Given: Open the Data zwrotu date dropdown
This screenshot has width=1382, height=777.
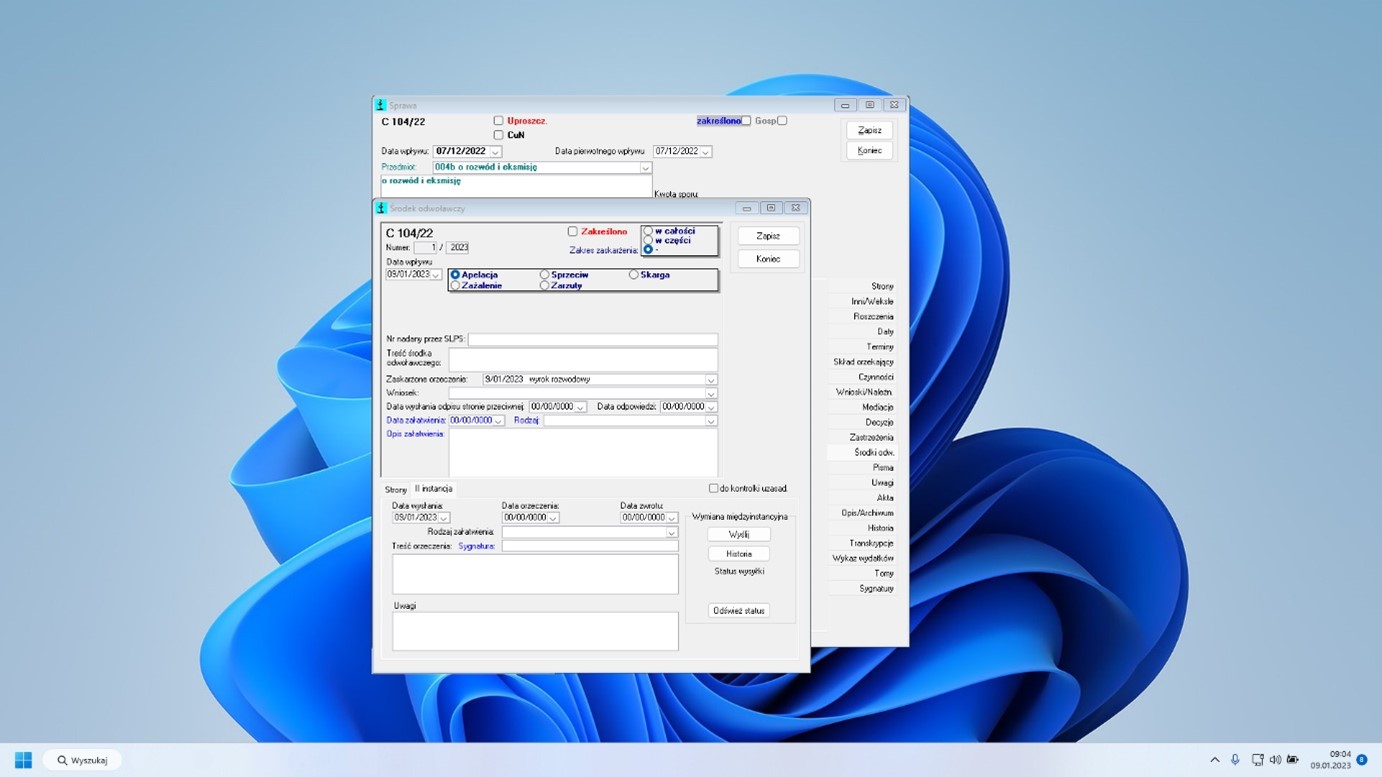Looking at the screenshot, I should point(672,518).
